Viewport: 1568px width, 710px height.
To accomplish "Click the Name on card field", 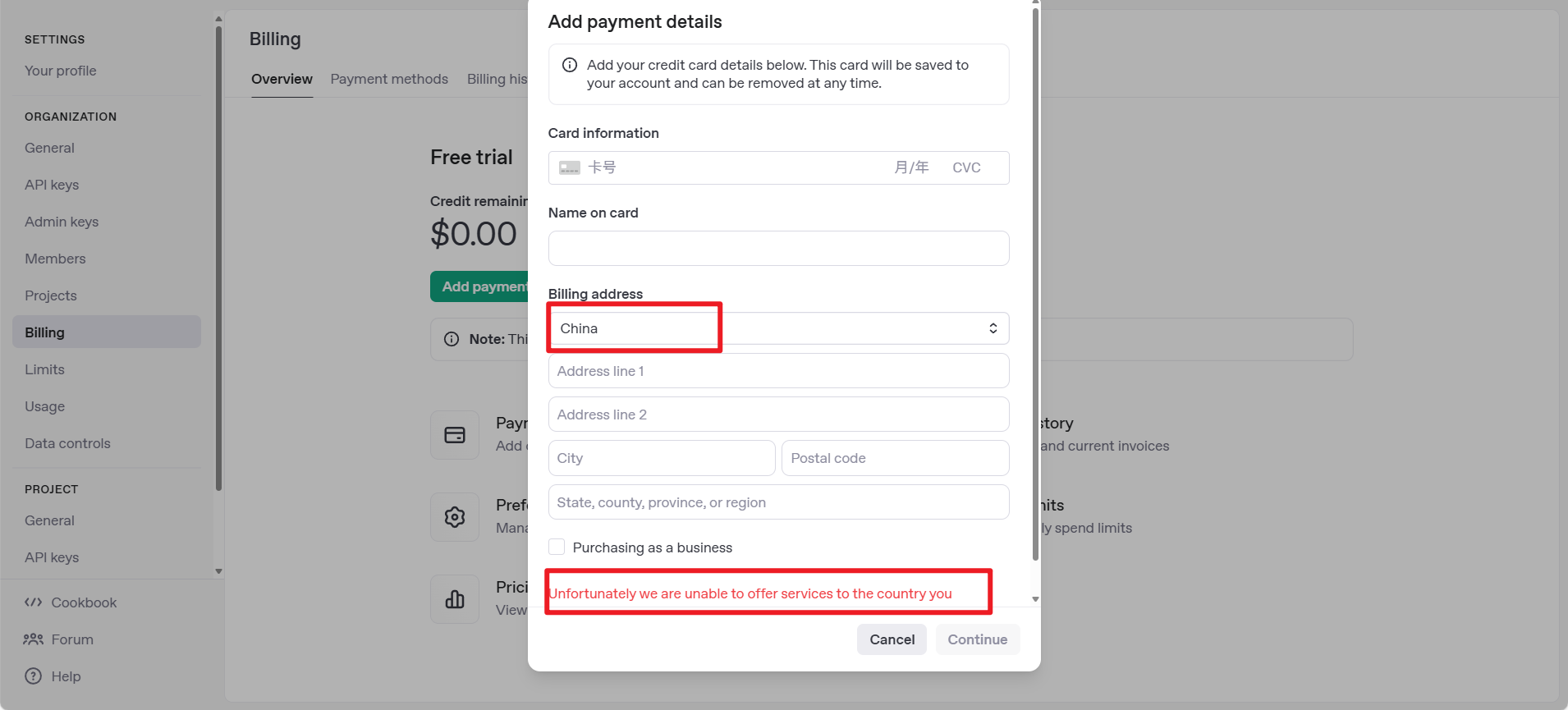I will 778,248.
